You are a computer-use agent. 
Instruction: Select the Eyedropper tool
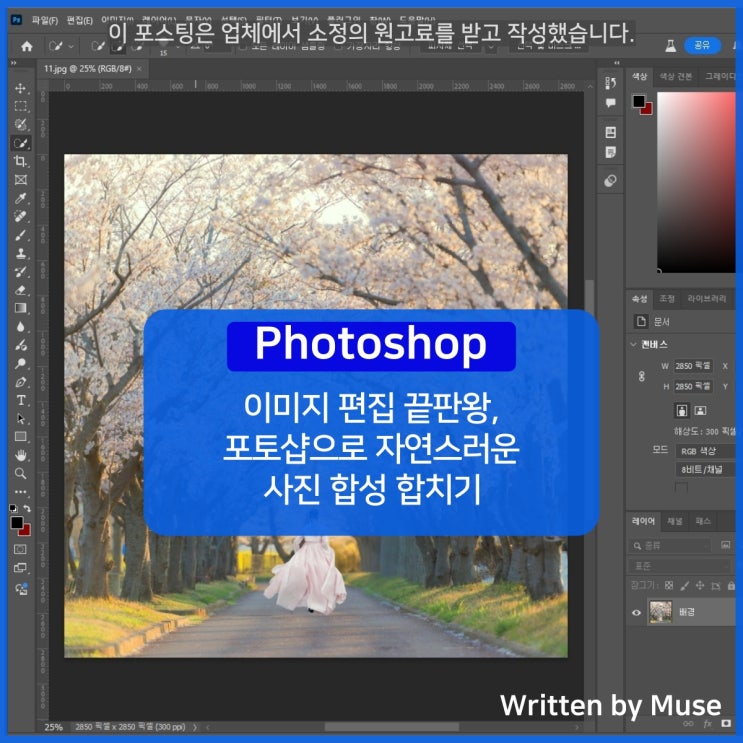click(x=20, y=198)
